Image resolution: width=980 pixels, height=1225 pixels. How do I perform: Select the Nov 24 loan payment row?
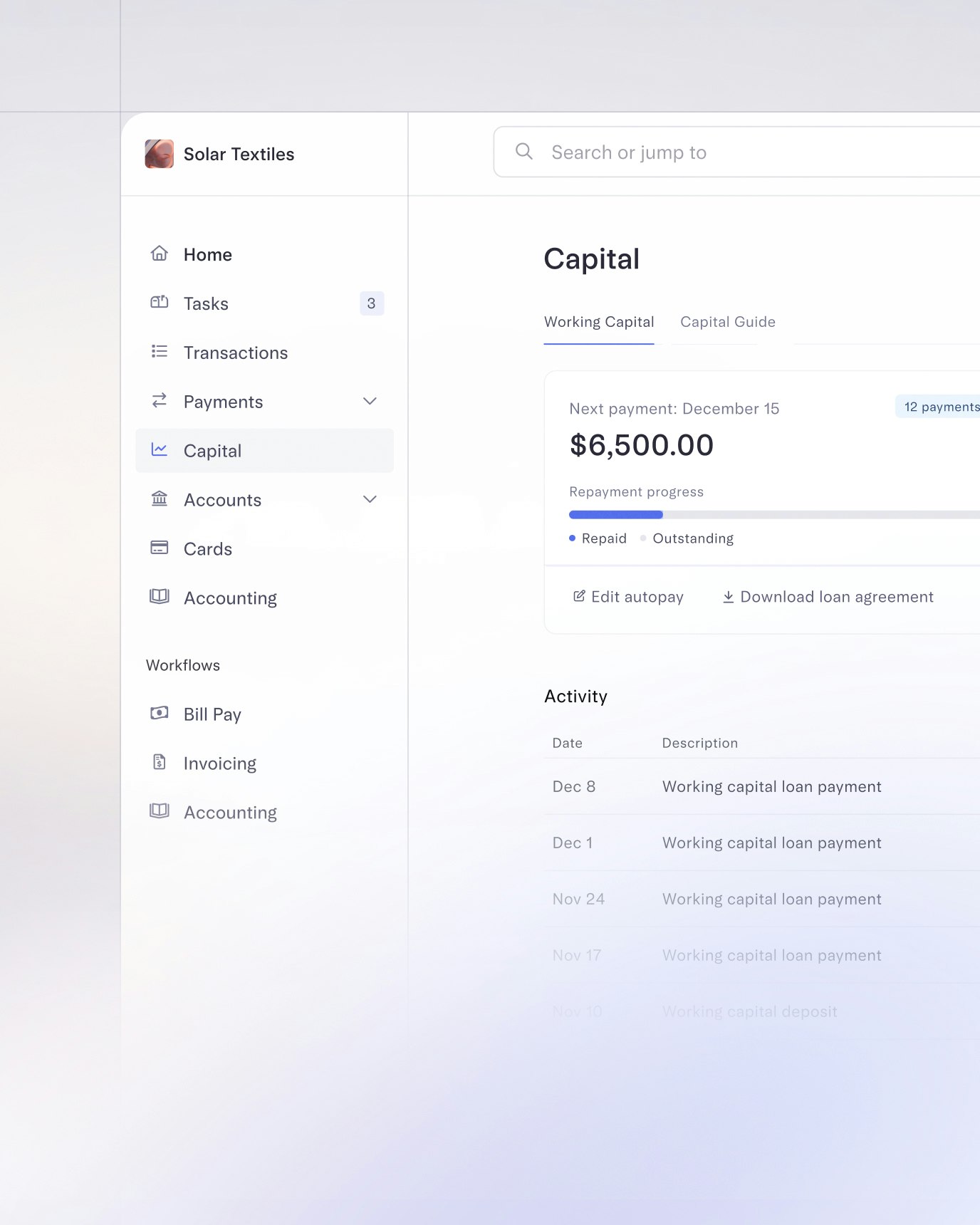(x=762, y=899)
